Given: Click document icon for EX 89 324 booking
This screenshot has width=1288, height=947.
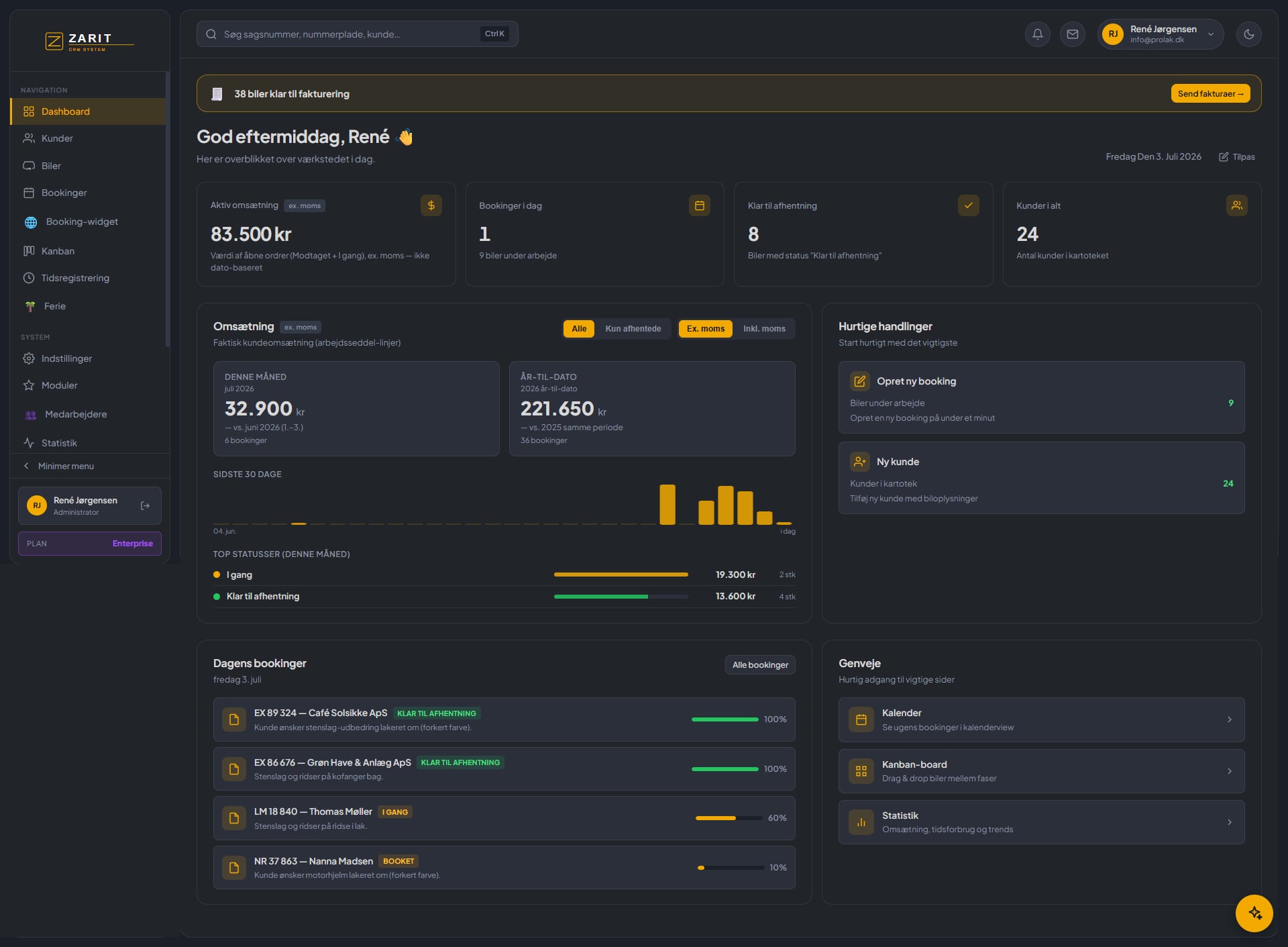Looking at the screenshot, I should tap(234, 719).
